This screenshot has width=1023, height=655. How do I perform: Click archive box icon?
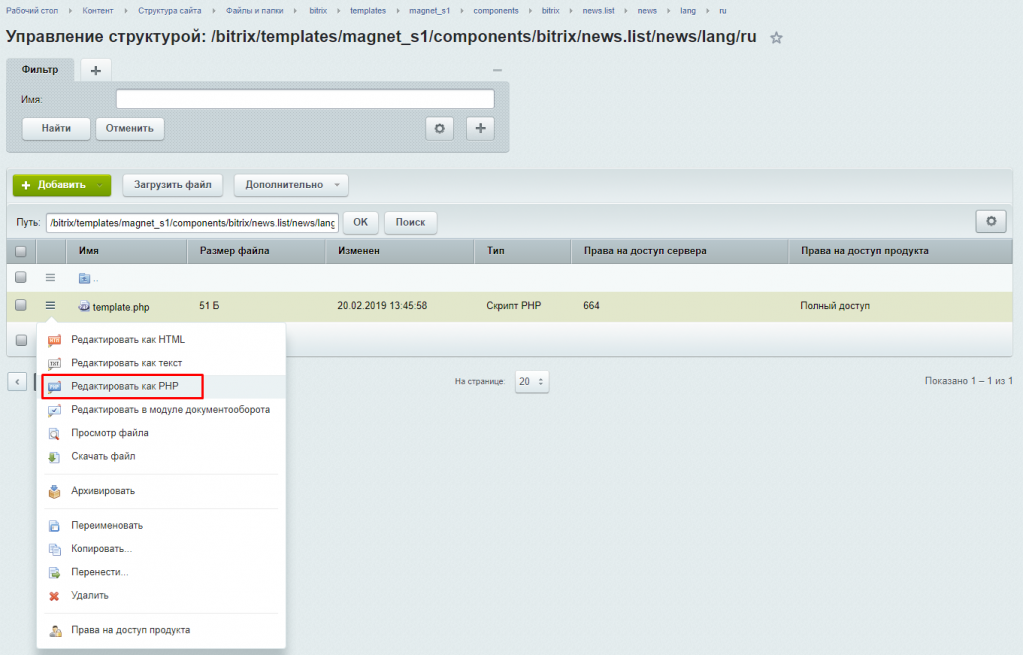click(55, 491)
